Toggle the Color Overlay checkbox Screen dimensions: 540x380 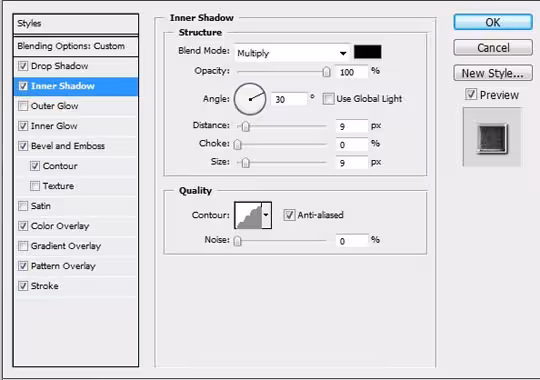[23, 226]
